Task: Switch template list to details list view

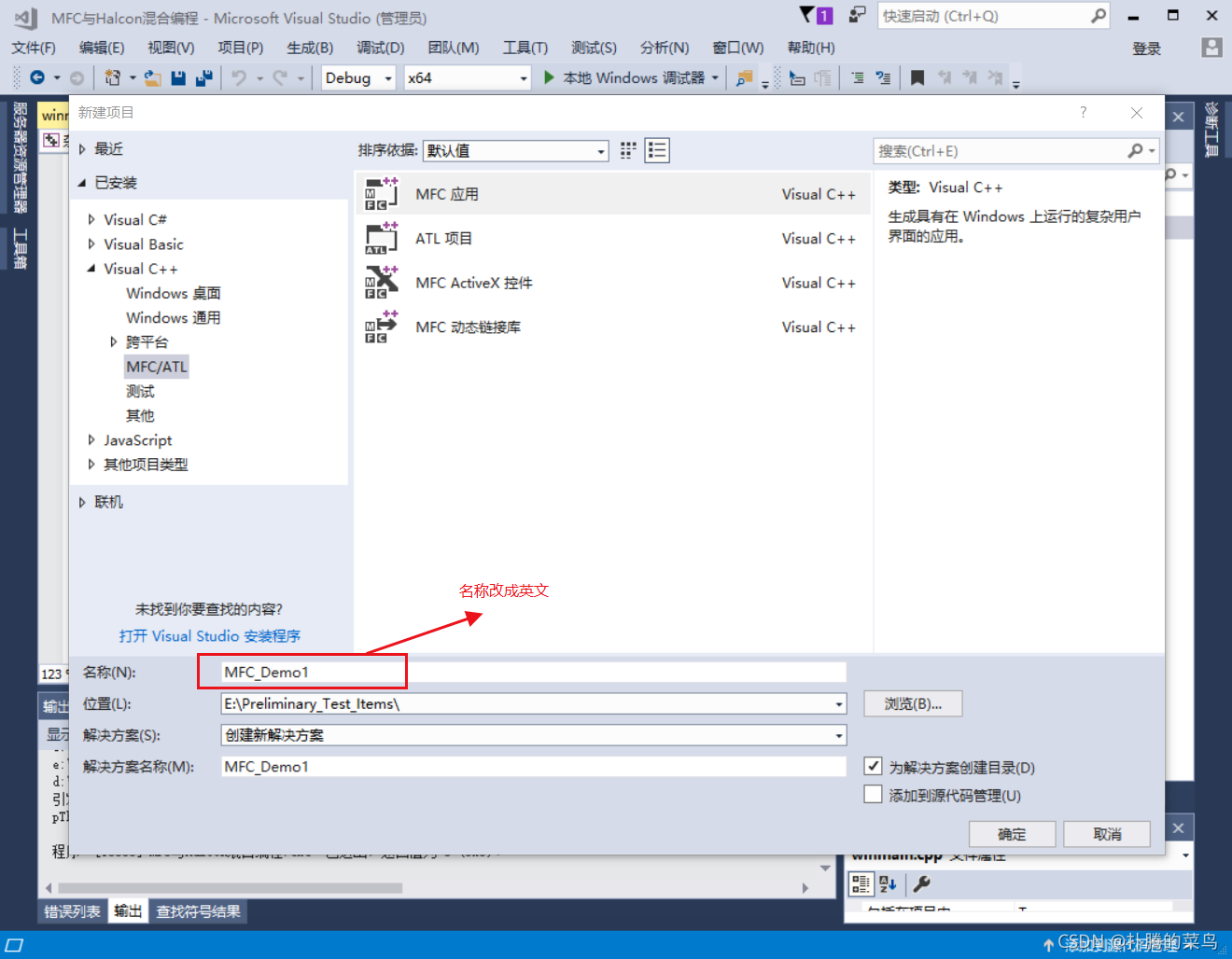Action: [x=657, y=150]
